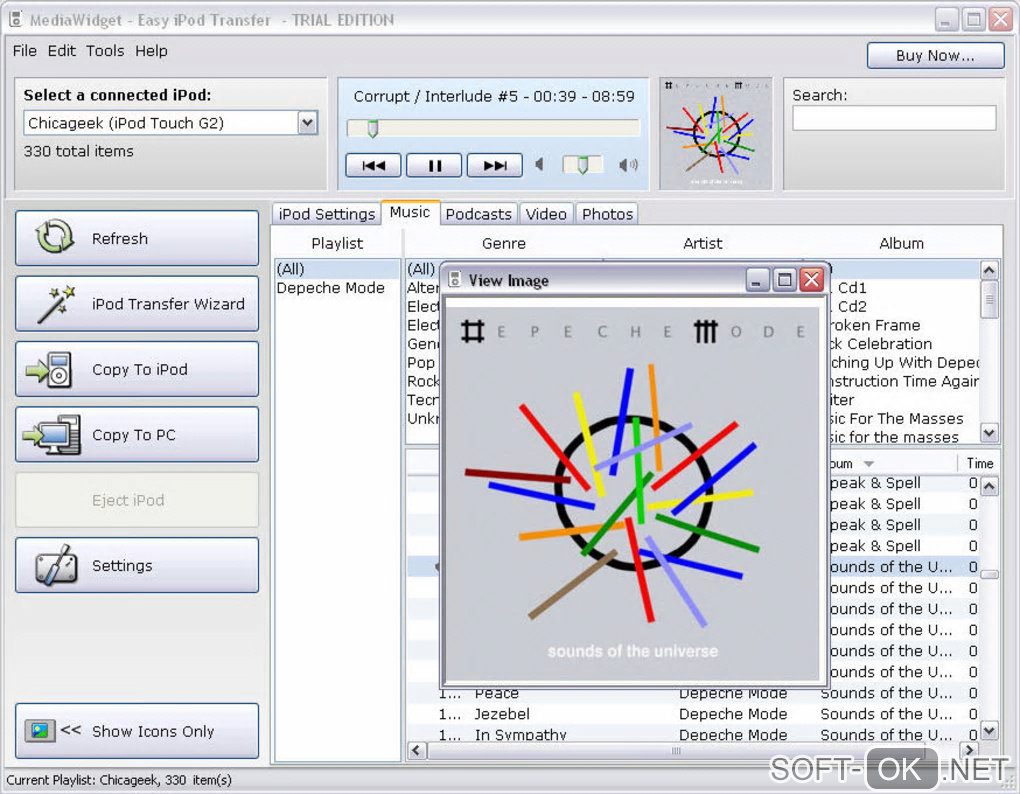Skip to previous track
This screenshot has width=1020, height=794.
(x=373, y=165)
